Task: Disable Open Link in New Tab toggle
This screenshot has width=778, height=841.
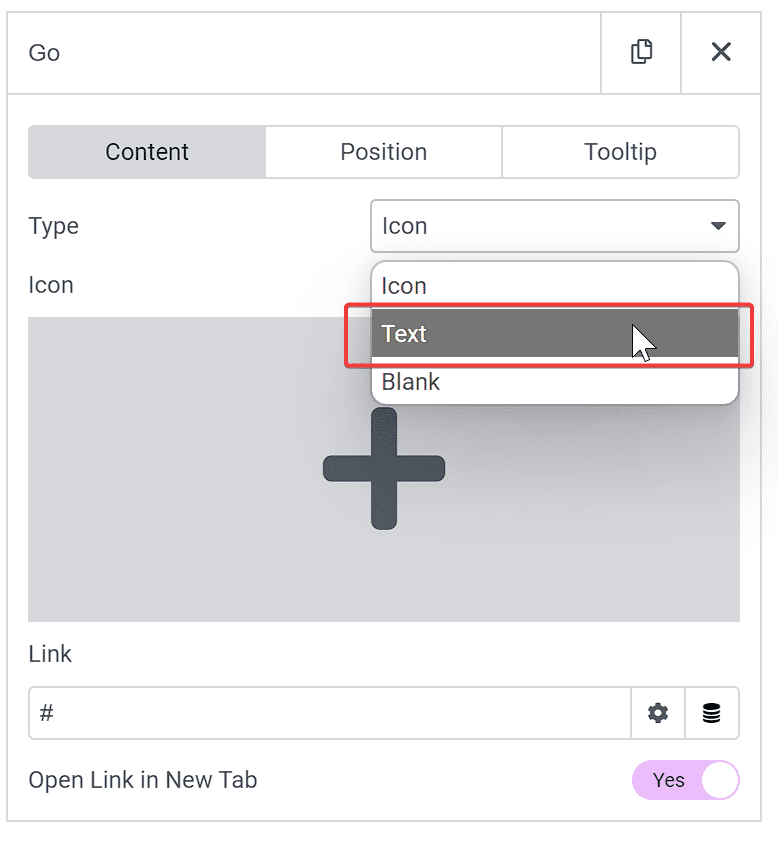Action: 685,780
